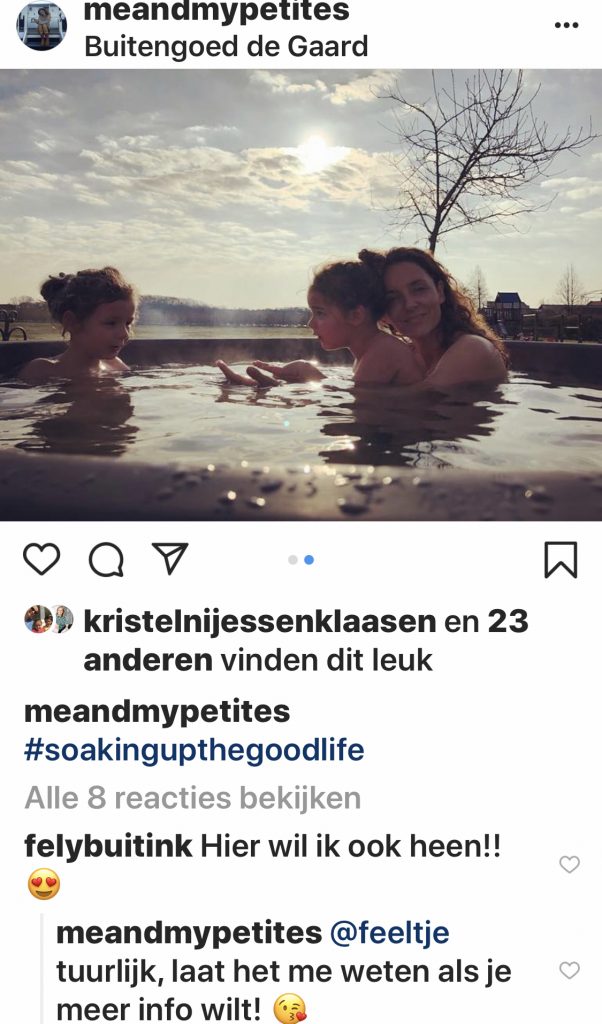
Task: Open kristelnijessenklaasen's profile from likes
Action: (260, 622)
